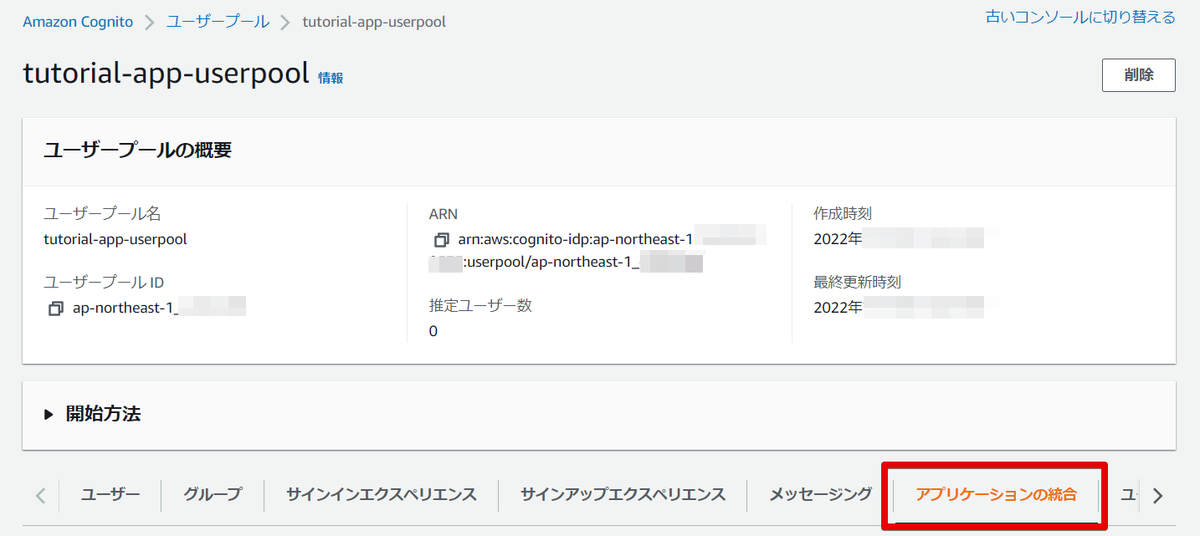1200x536 pixels.
Task: Click the 推定ユーザー数 label
Action: point(480,306)
